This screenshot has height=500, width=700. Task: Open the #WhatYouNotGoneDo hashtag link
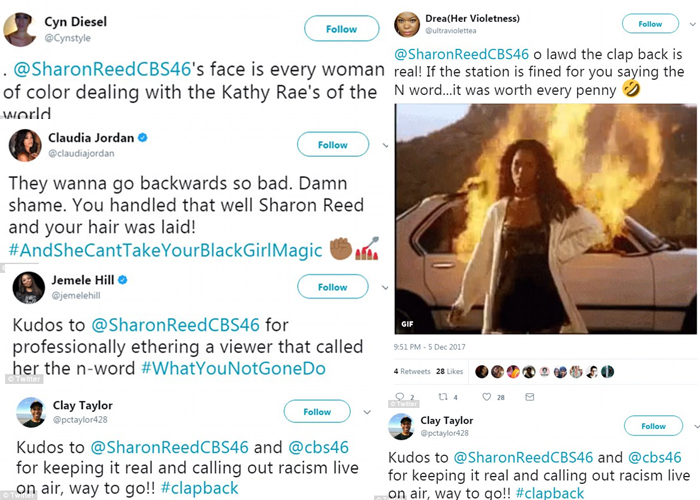tap(233, 368)
